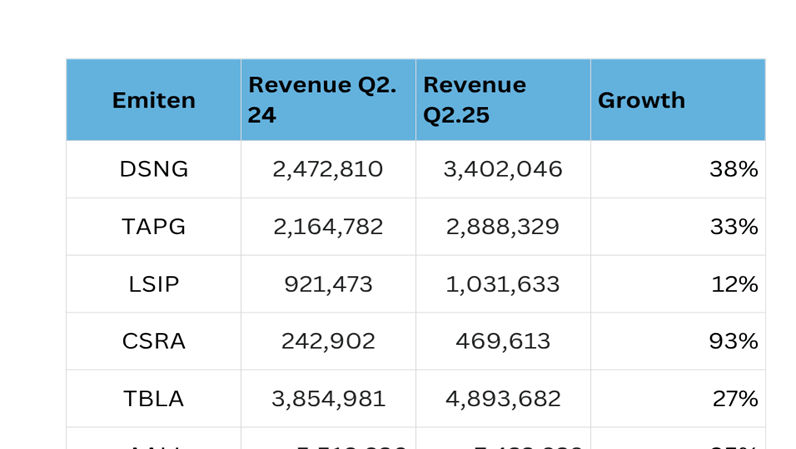Select the DSNG ticker cell
Screen dimensions: 796x449
coord(153,169)
